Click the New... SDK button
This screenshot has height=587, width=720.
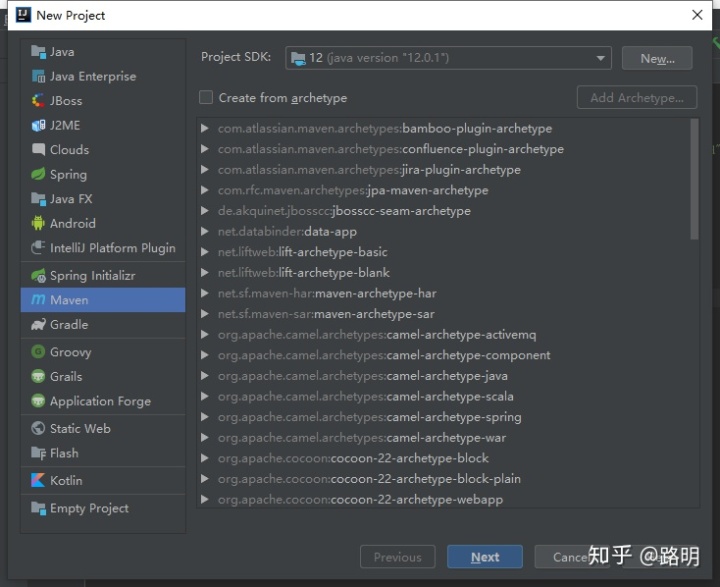click(657, 58)
